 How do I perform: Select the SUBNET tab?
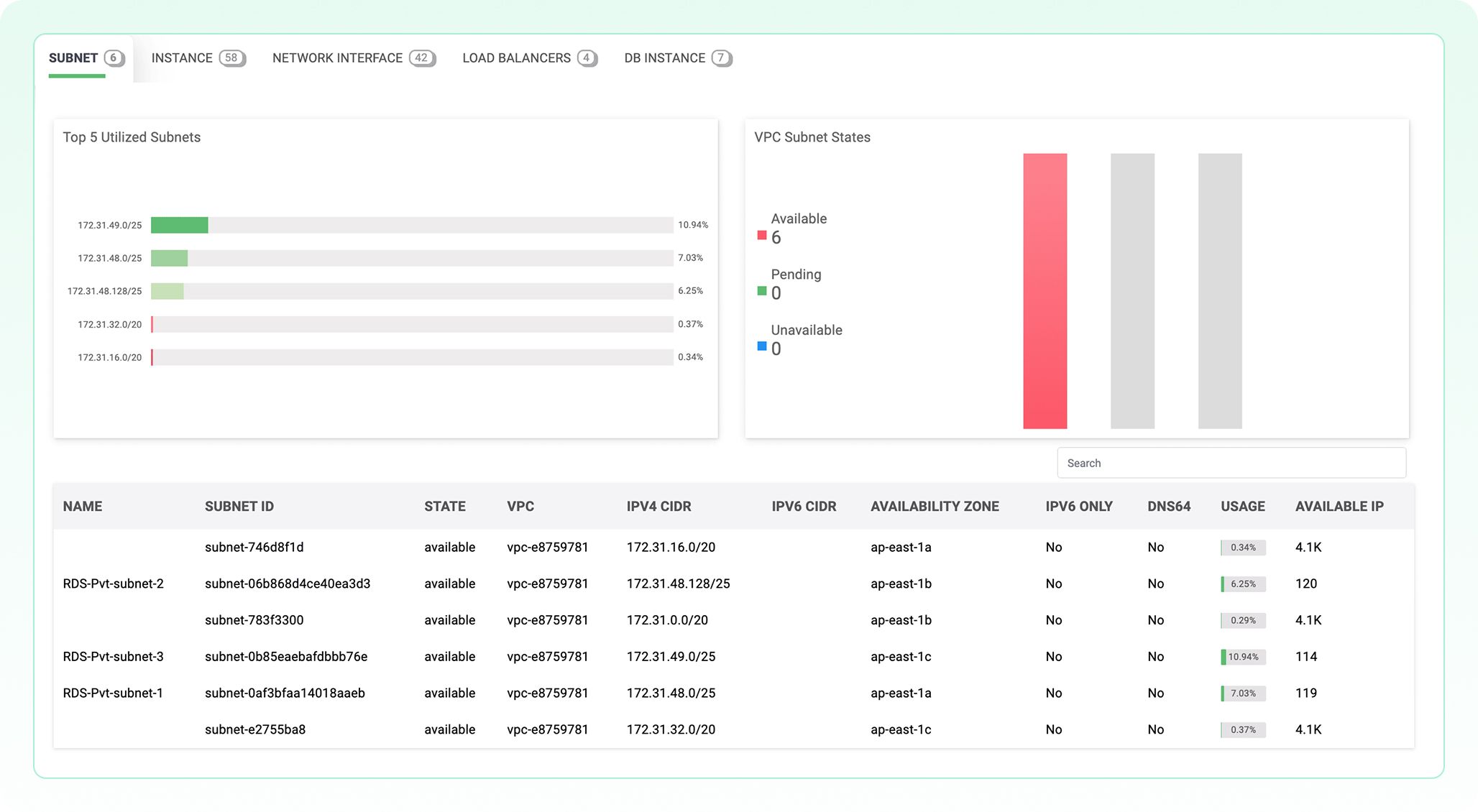[x=73, y=58]
